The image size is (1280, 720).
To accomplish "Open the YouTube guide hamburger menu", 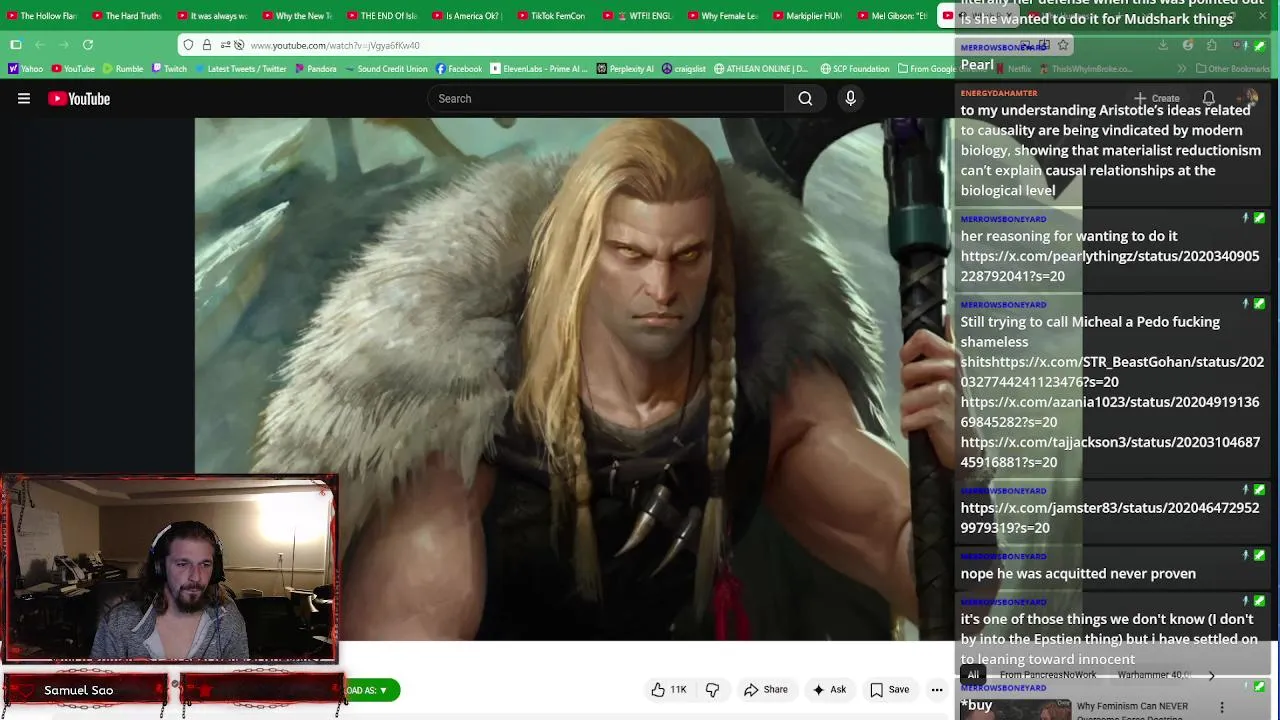I will point(24,98).
